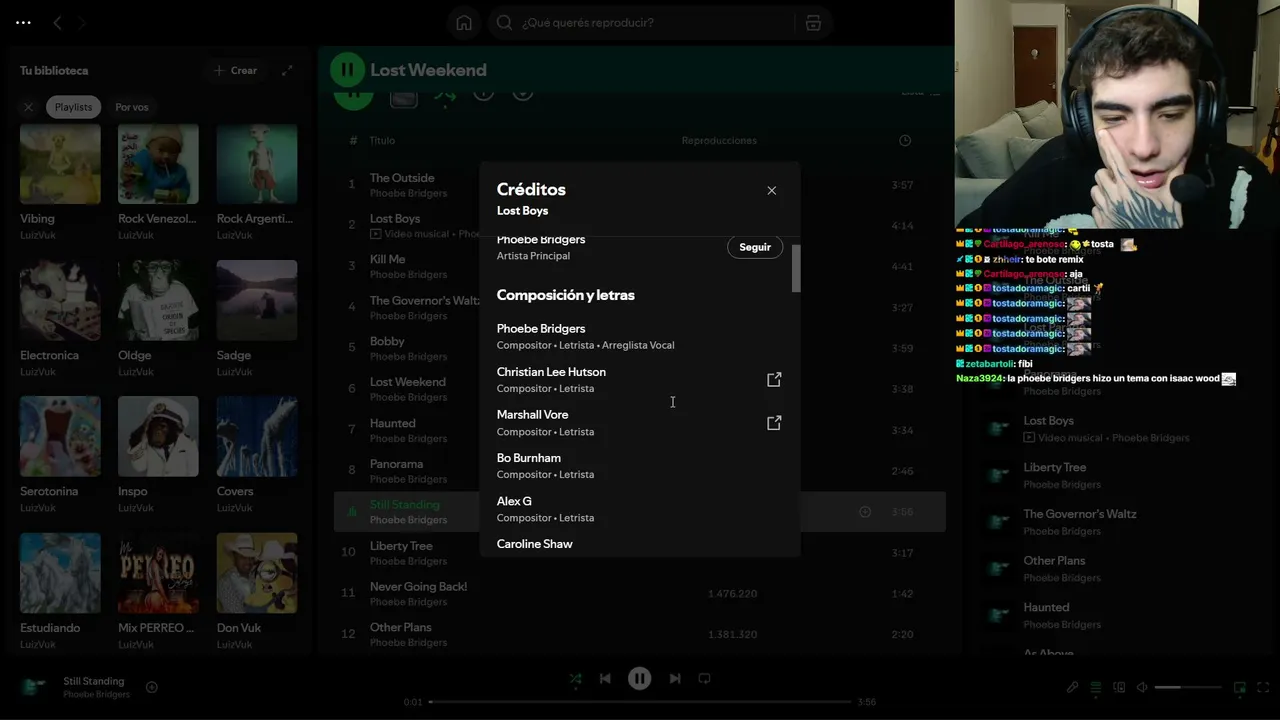Open Haunted in the queue panel
The image size is (1280, 720).
point(1046,607)
